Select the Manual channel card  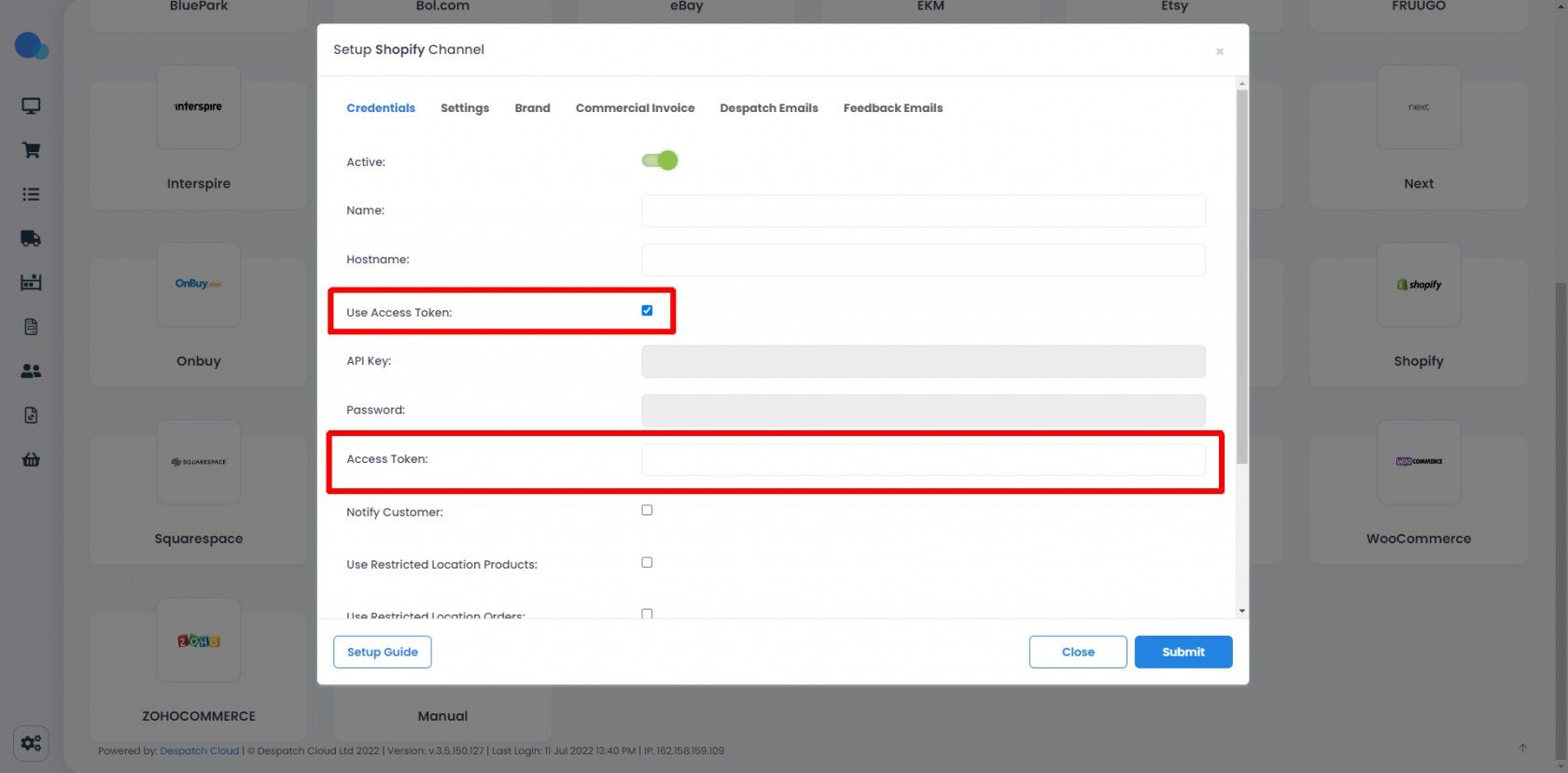442,715
